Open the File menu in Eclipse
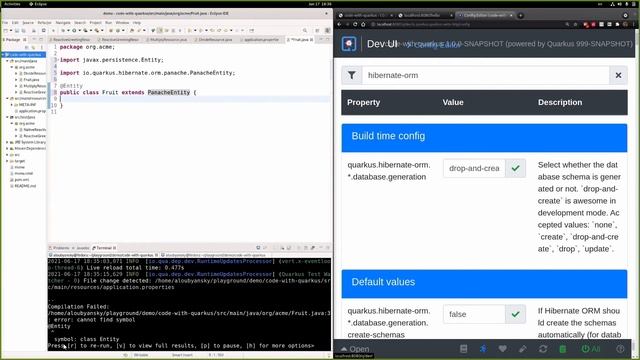Viewport: 640px width, 360px height. click(x=5, y=23)
